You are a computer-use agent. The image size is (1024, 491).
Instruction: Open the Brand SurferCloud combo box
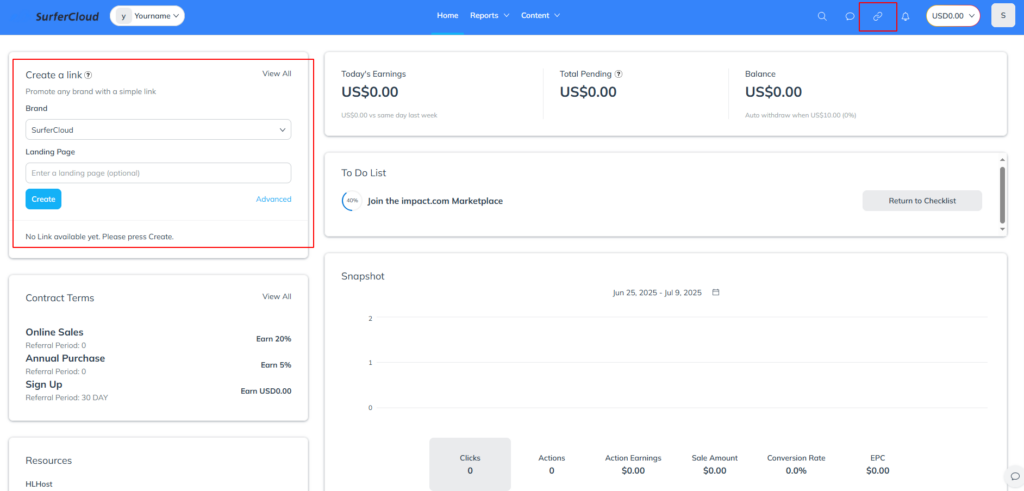coord(158,130)
